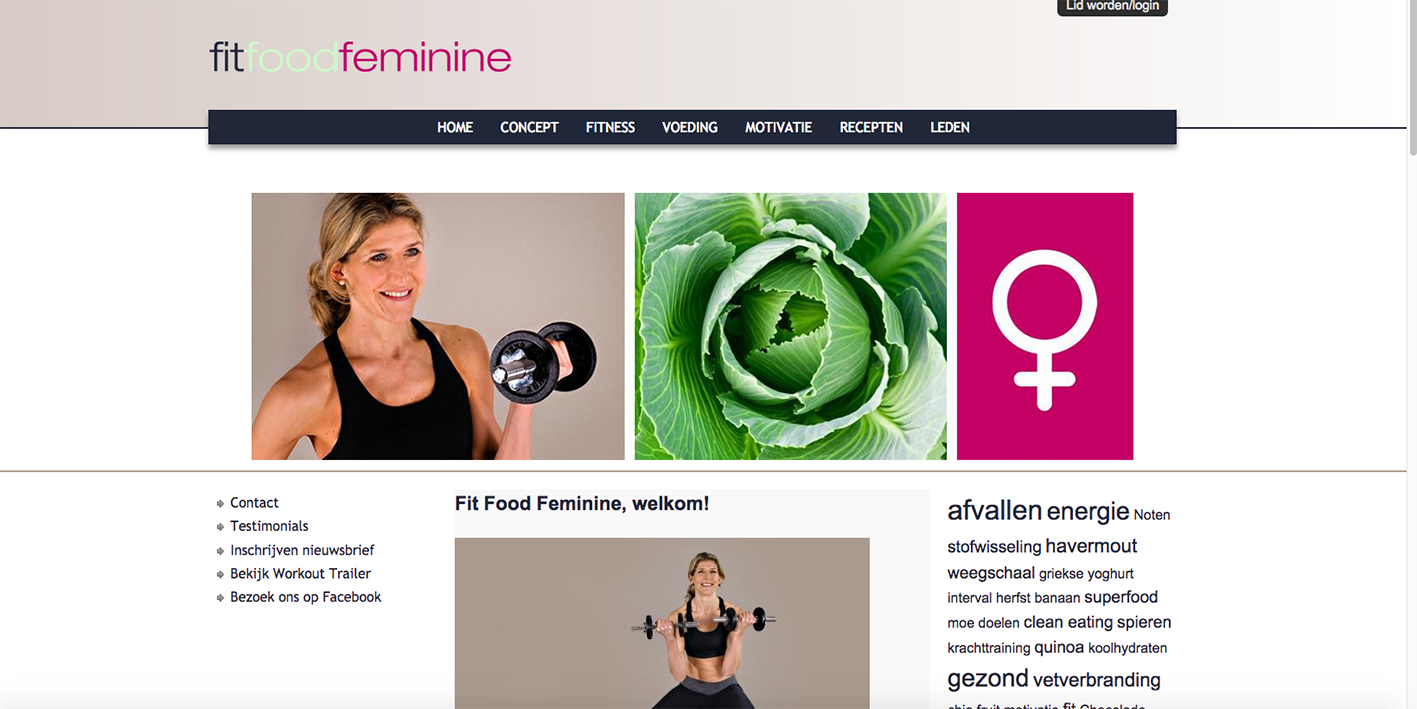Go to the LEDEN menu item
Viewport: 1417px width, 709px height.
click(x=950, y=127)
